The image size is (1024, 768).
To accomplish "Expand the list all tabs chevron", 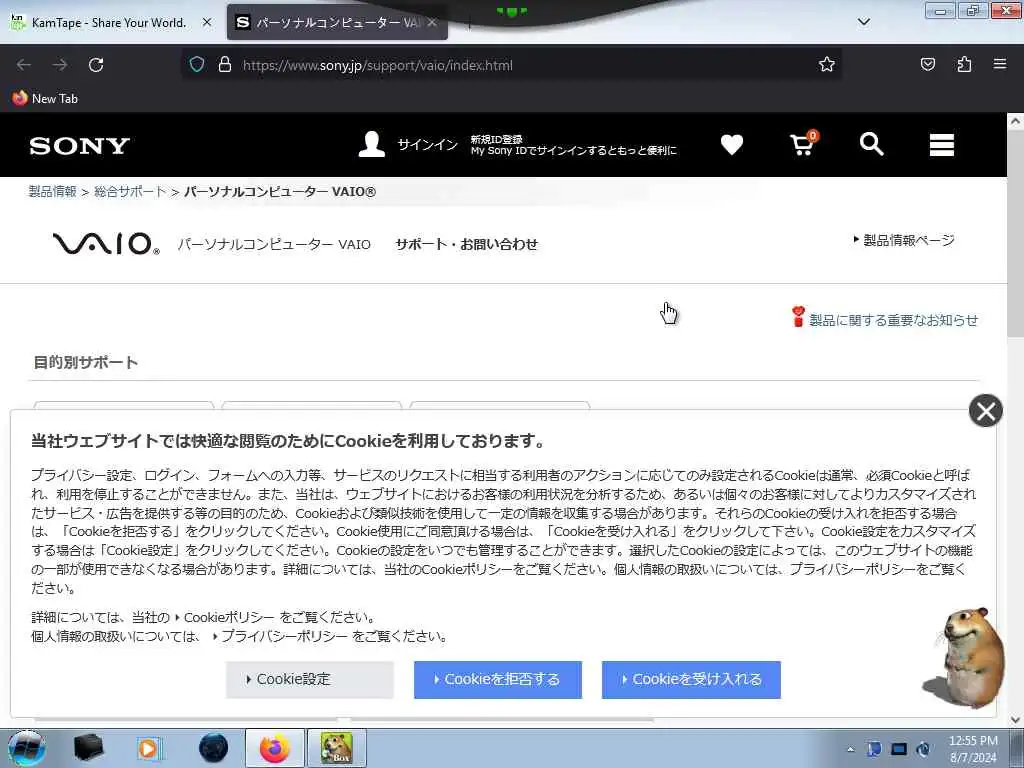I will [863, 22].
